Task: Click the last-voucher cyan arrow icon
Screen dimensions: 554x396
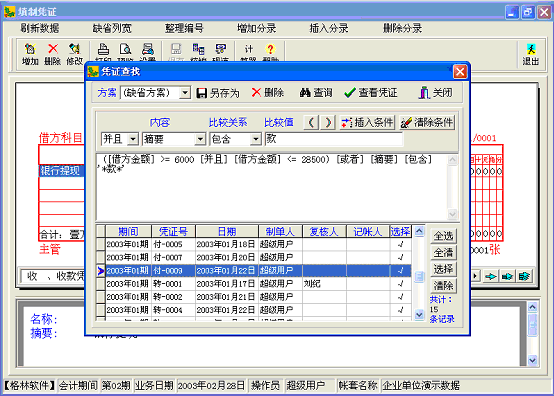Action: click(x=524, y=276)
